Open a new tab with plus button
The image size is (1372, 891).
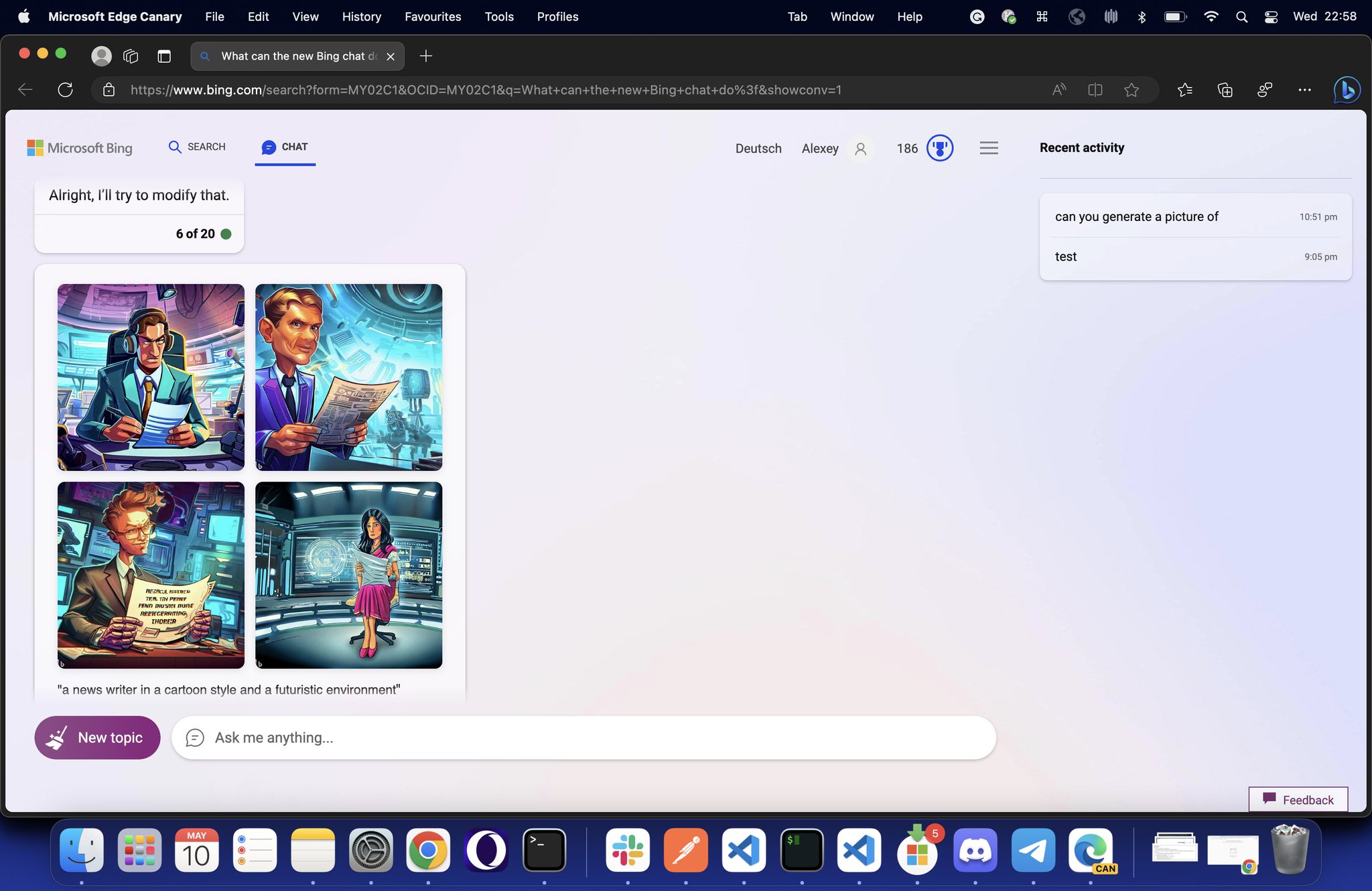click(x=426, y=56)
